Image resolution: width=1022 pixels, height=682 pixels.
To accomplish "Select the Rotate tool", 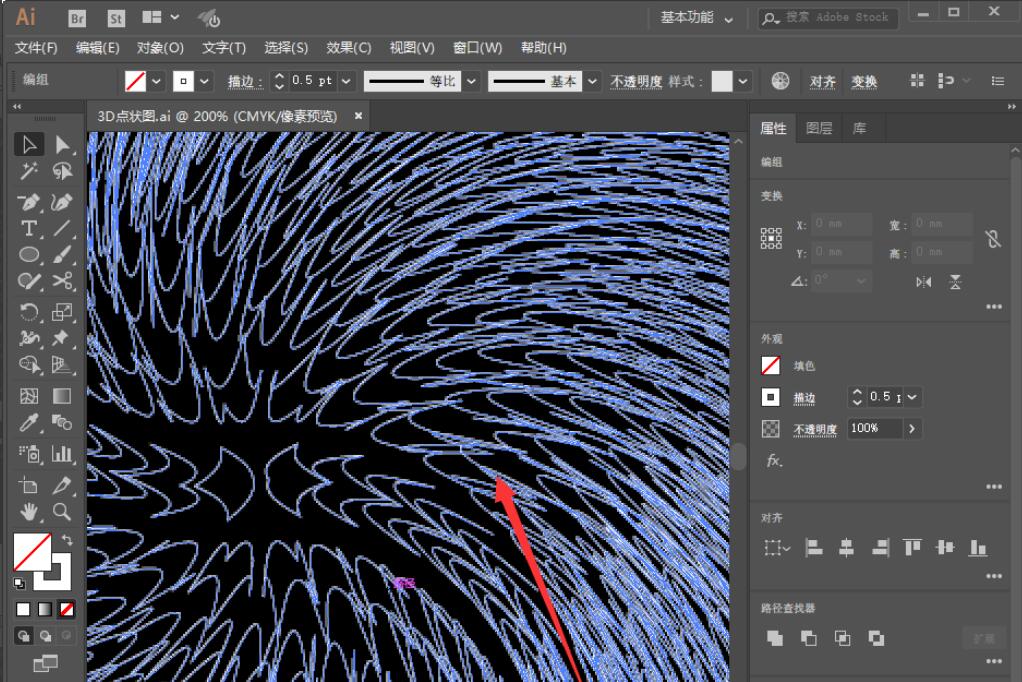I will 29,312.
